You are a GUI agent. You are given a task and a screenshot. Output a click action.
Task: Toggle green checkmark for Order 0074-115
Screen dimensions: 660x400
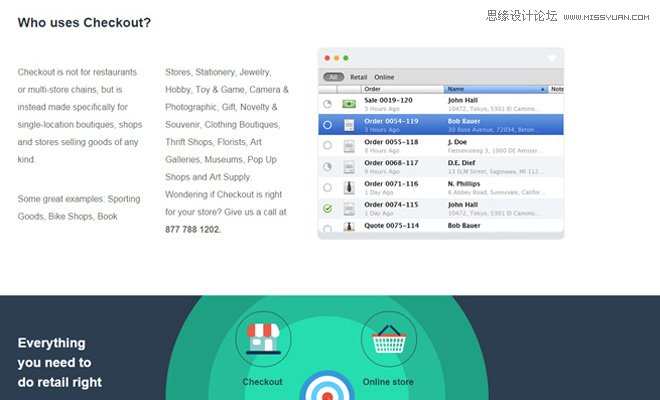(327, 208)
